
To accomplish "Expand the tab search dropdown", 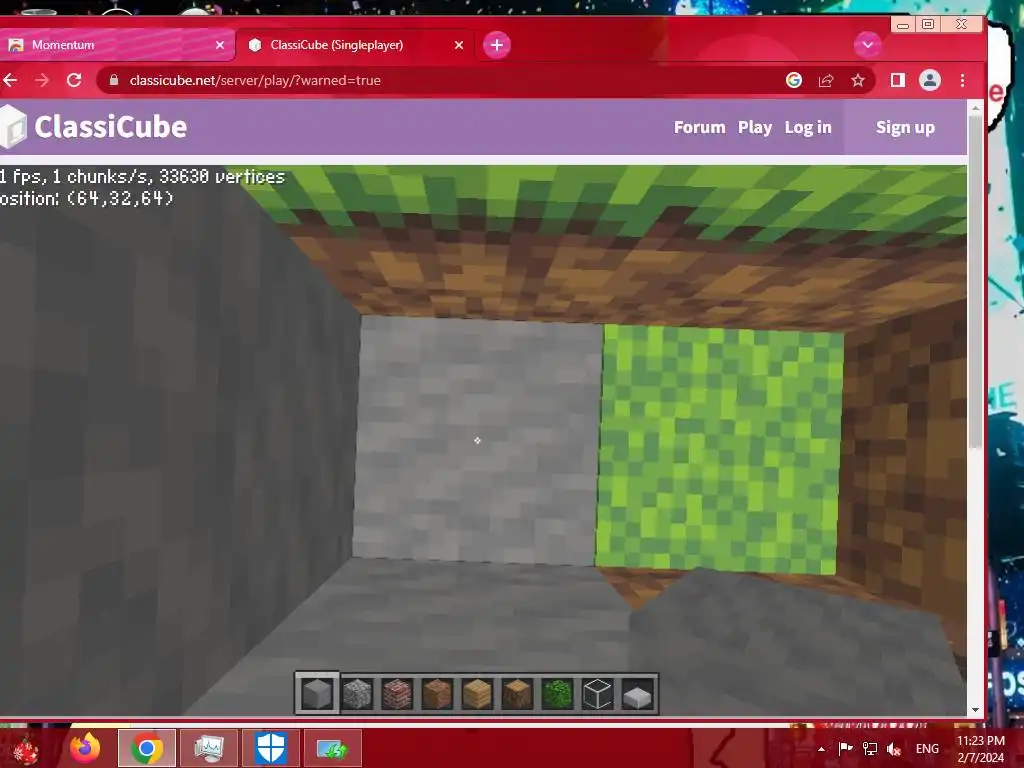I will click(x=868, y=45).
